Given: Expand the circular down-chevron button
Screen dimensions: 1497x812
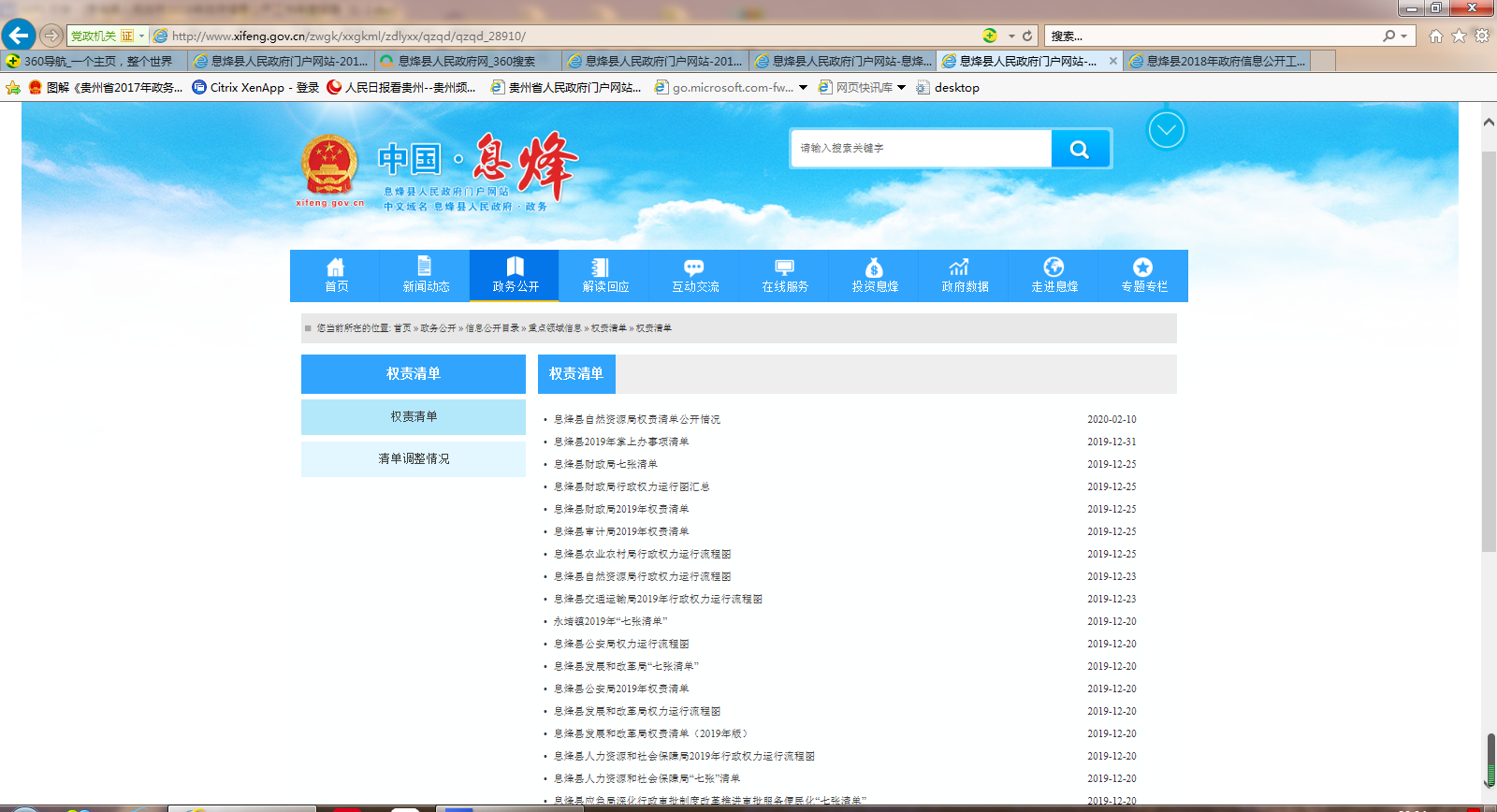Looking at the screenshot, I should pyautogui.click(x=1166, y=130).
